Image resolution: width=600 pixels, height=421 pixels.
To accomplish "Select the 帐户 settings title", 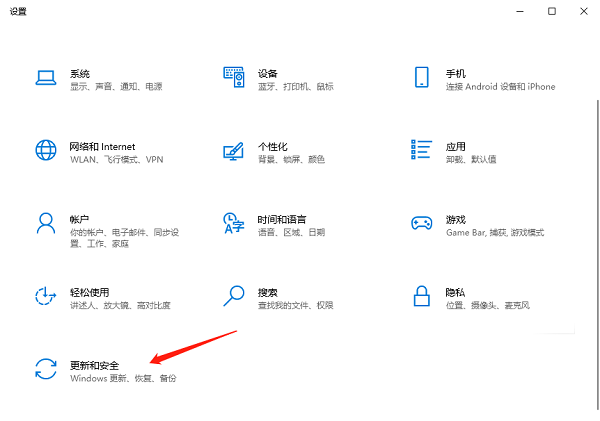I will [80, 220].
